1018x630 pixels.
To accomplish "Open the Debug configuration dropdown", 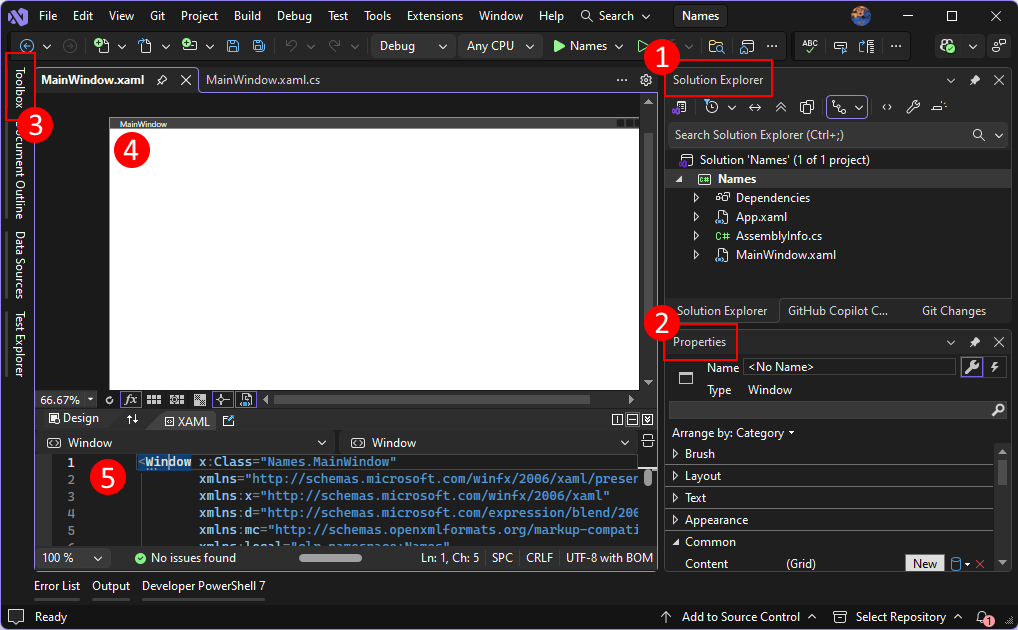I will [412, 45].
